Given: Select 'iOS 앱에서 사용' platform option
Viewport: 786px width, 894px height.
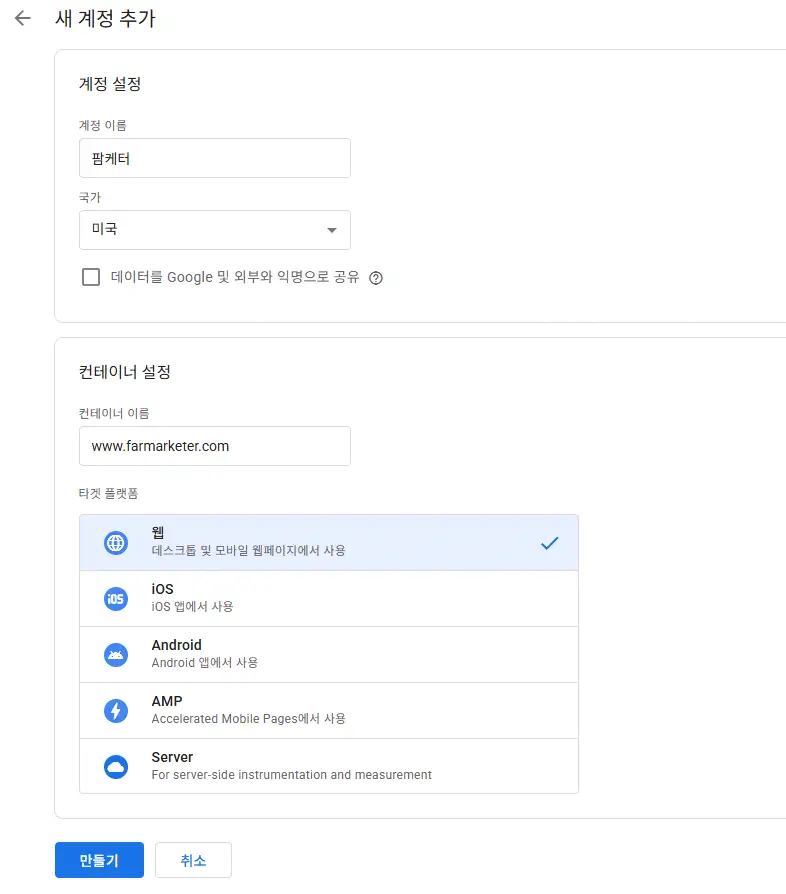Looking at the screenshot, I should point(328,599).
